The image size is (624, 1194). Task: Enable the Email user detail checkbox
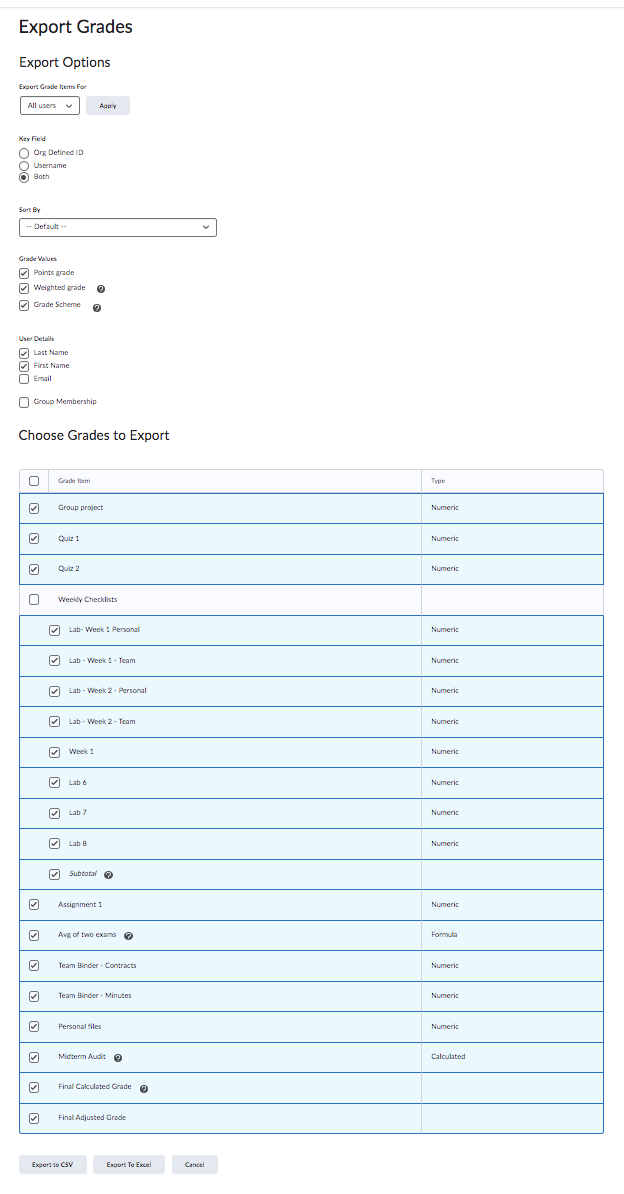point(24,379)
